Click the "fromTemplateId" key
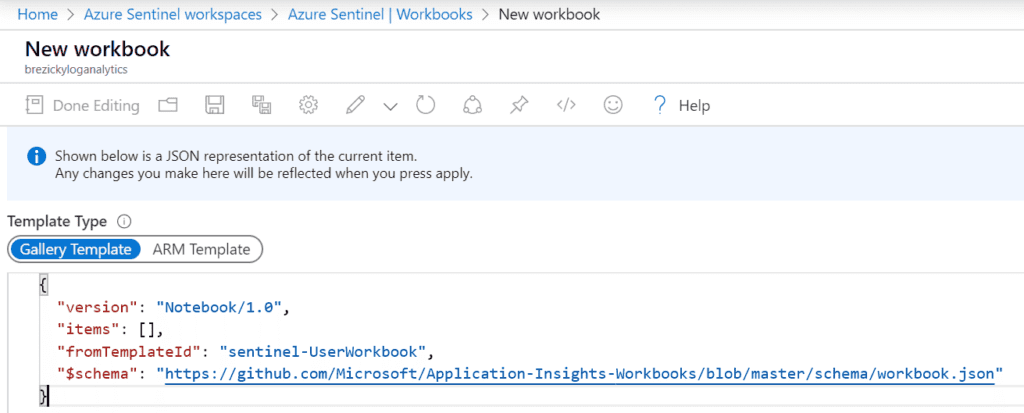The image size is (1024, 413). [x=128, y=352]
